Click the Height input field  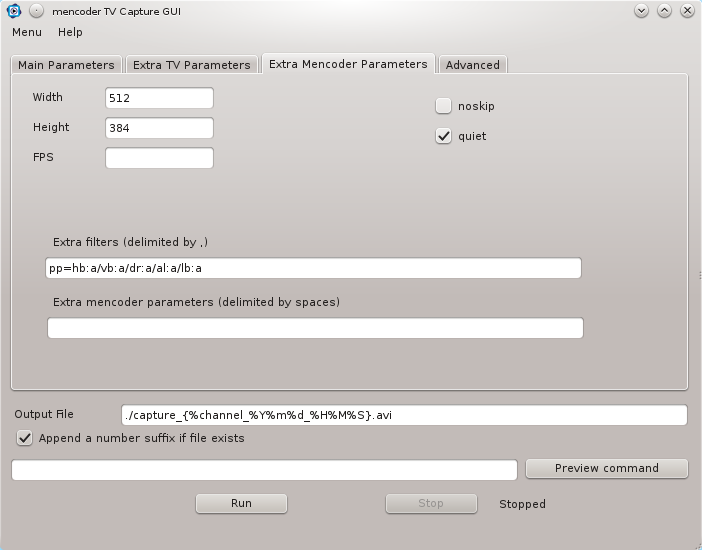tap(159, 128)
